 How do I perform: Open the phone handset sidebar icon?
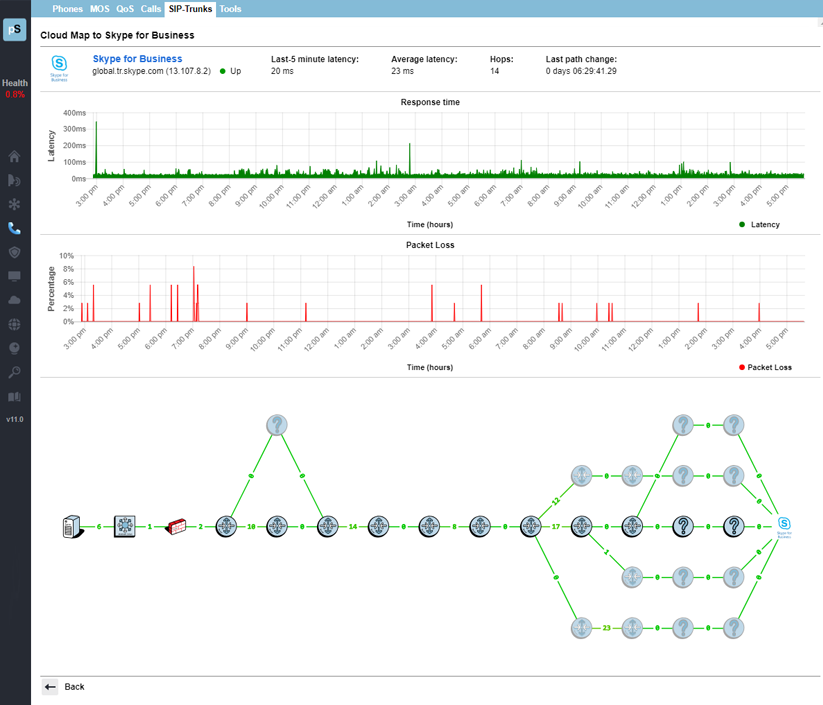tap(15, 228)
